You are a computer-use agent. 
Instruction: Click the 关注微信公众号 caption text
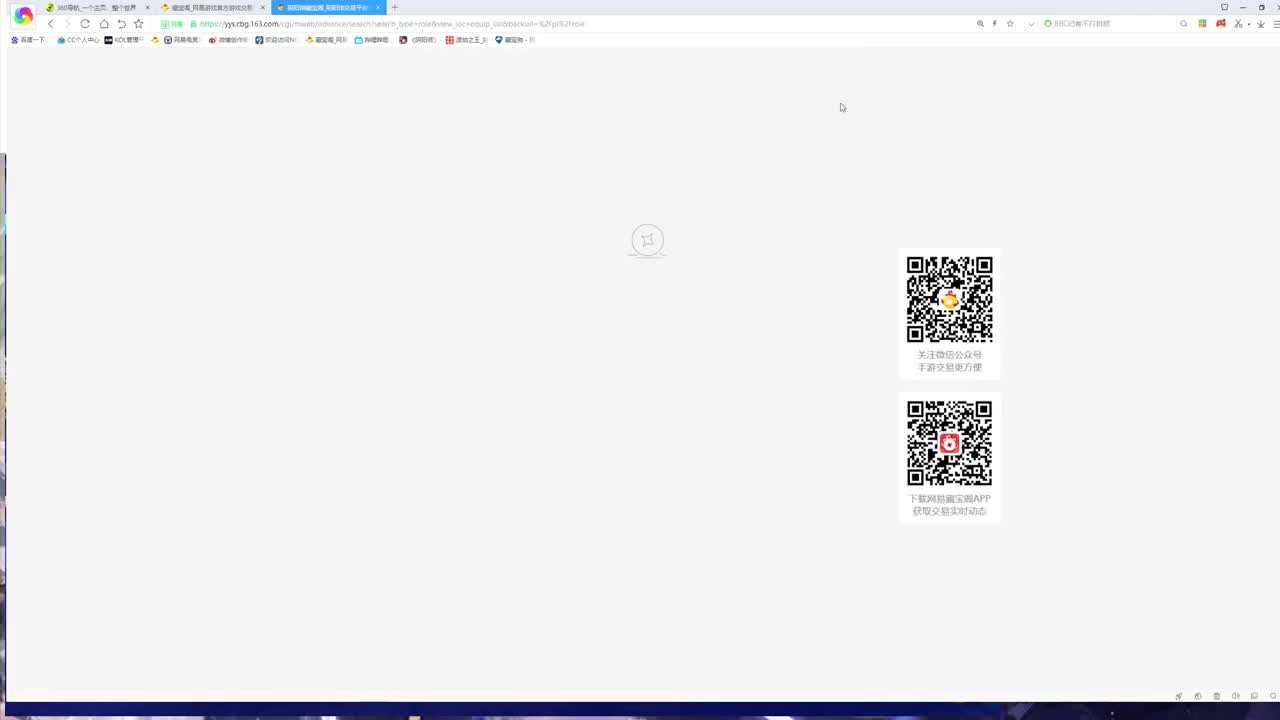950,355
